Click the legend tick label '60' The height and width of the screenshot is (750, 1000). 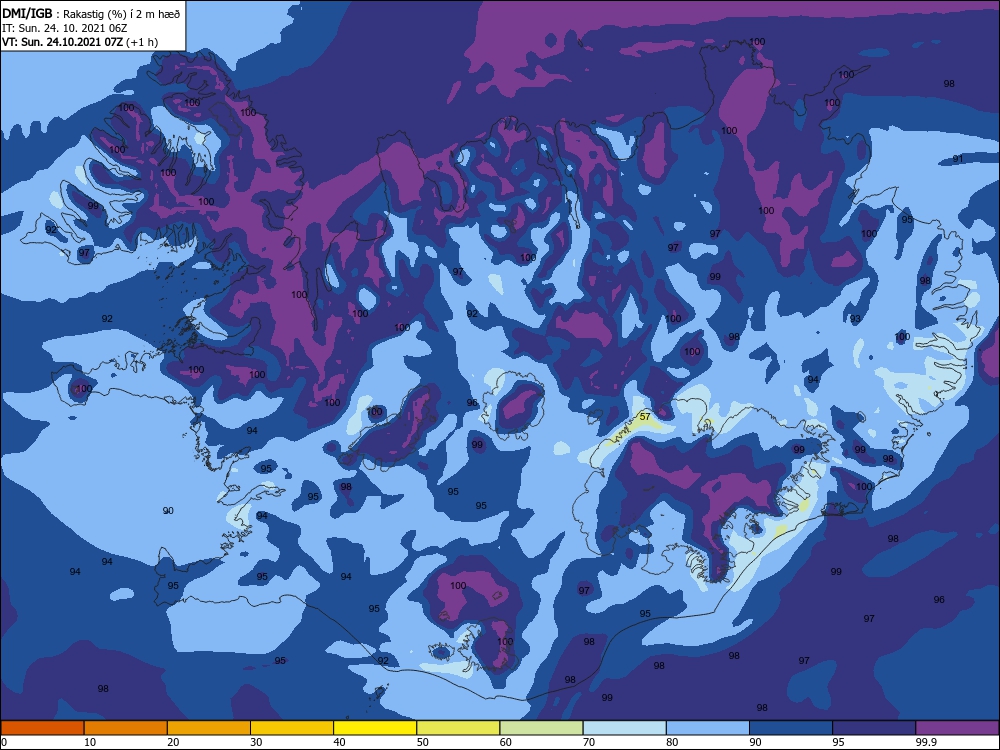(x=506, y=742)
